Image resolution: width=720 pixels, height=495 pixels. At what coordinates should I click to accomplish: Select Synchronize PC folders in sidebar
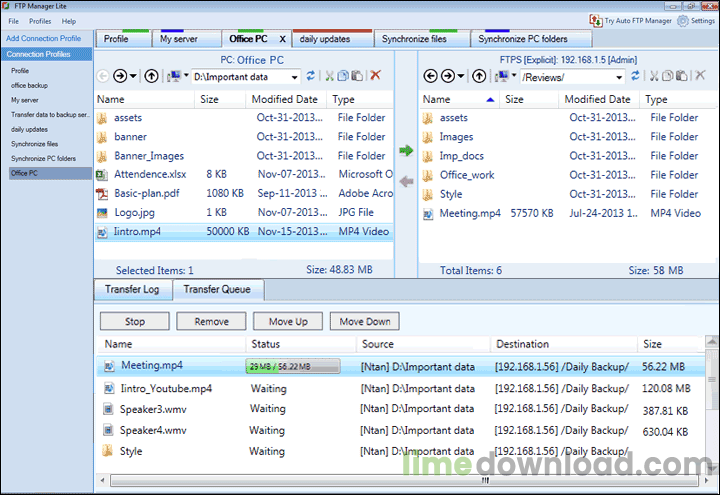(44, 159)
